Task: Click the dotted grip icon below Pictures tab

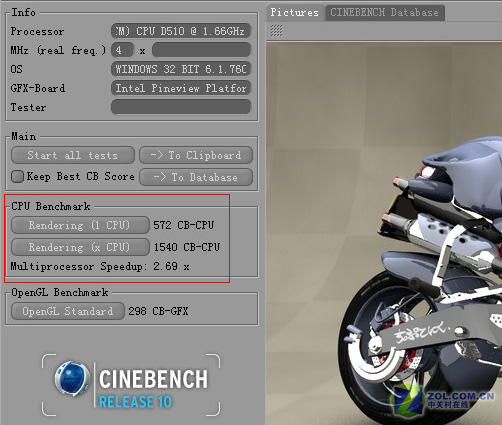Action: click(276, 31)
